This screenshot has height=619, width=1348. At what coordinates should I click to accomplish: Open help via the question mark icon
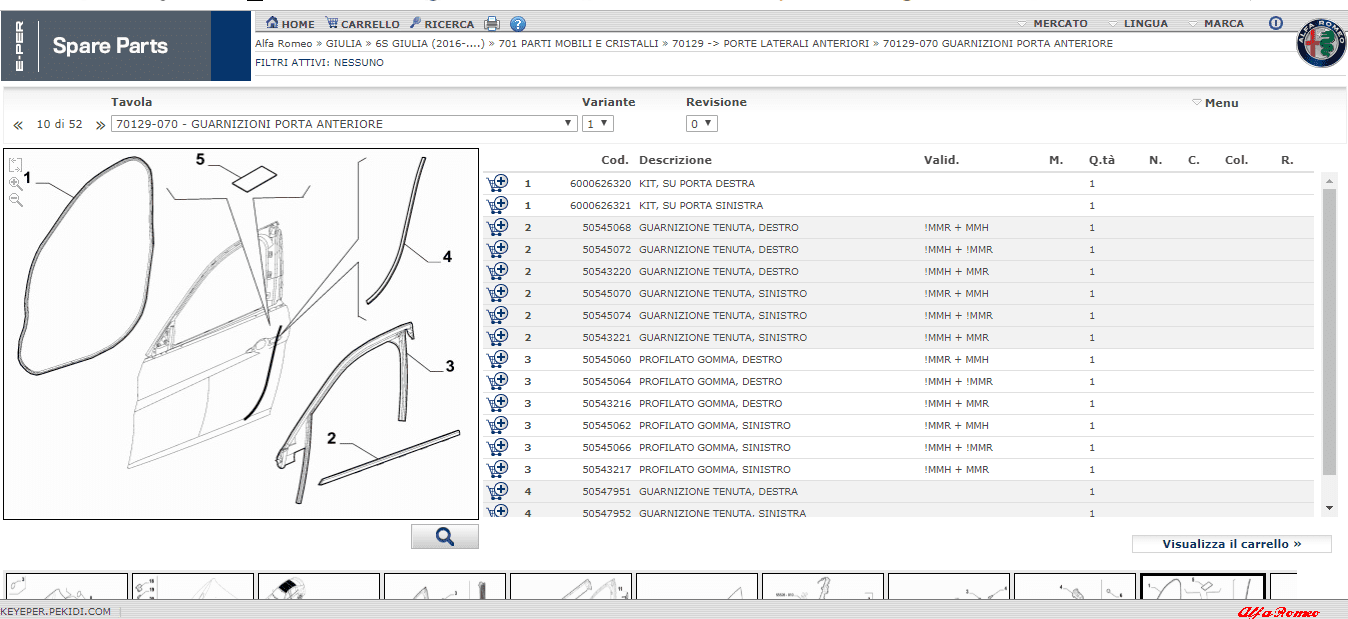coord(517,23)
